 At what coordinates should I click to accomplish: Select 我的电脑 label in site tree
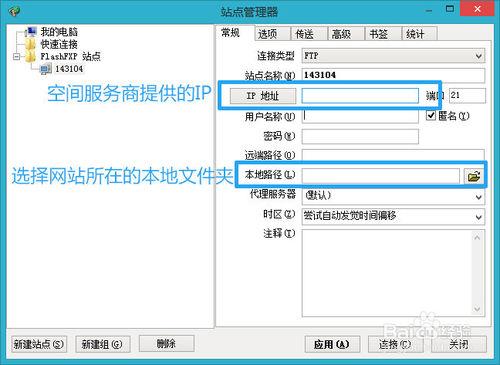(x=59, y=32)
